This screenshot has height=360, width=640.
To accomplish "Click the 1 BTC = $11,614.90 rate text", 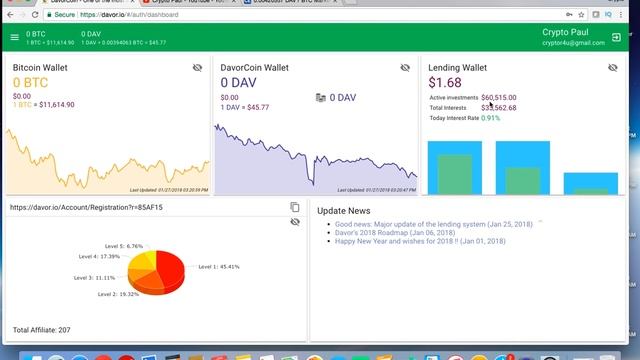I will point(44,105).
